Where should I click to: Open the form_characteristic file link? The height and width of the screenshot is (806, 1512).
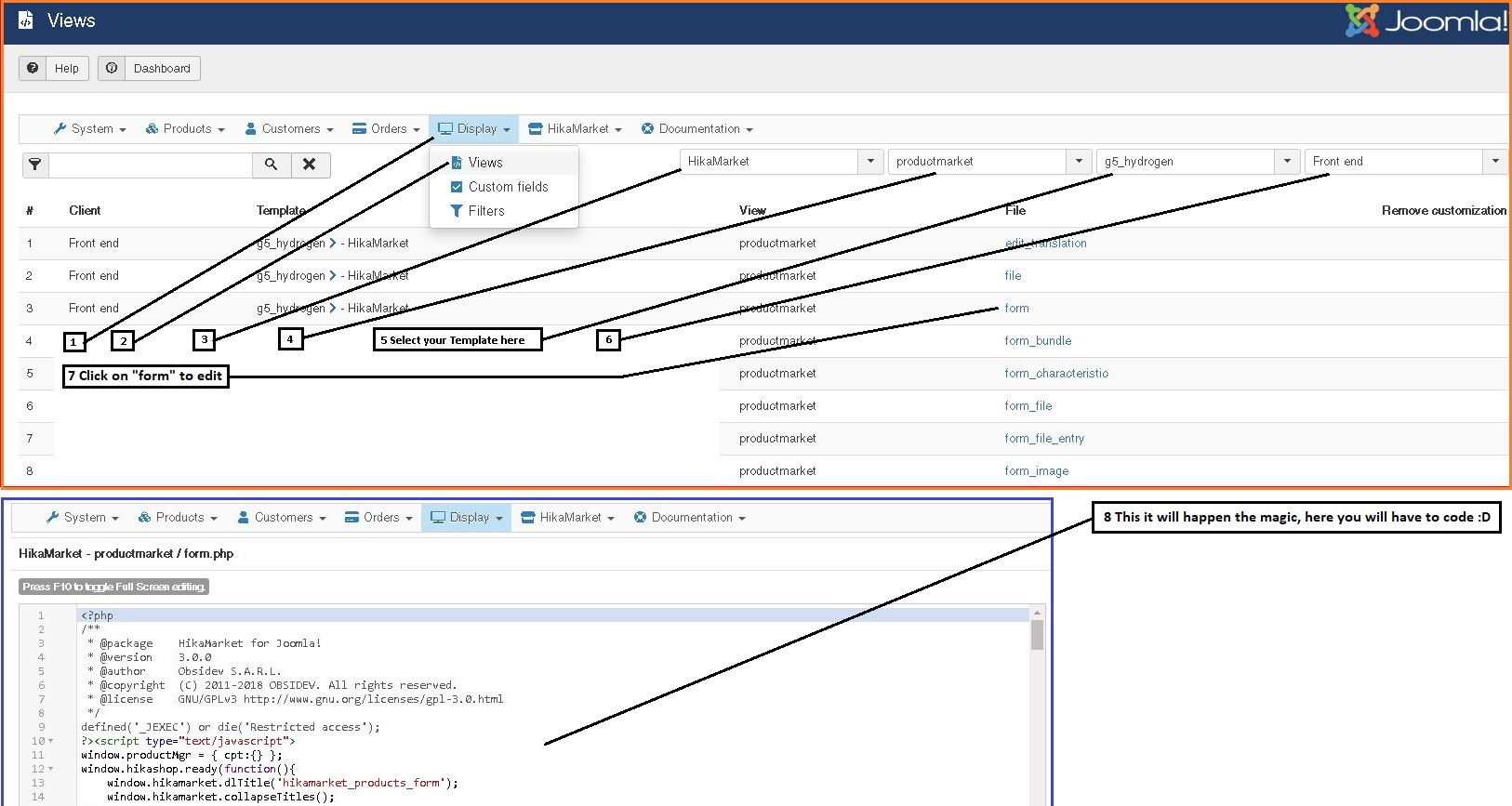click(x=1056, y=374)
